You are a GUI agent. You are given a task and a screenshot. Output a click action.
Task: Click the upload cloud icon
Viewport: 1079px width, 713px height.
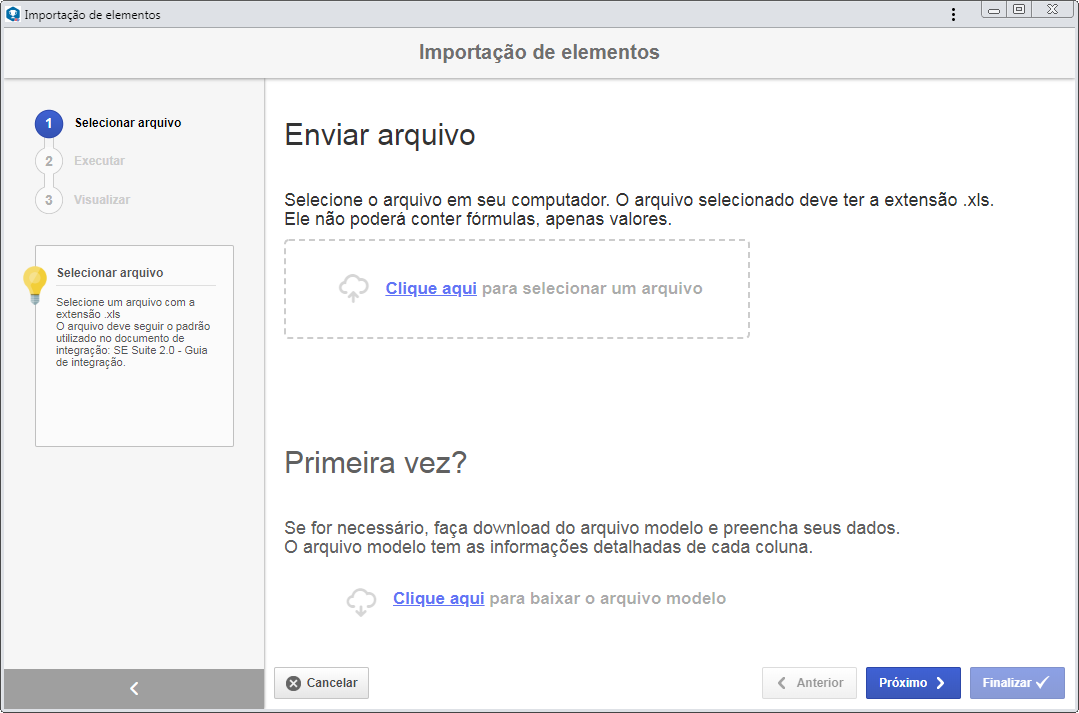coord(354,288)
